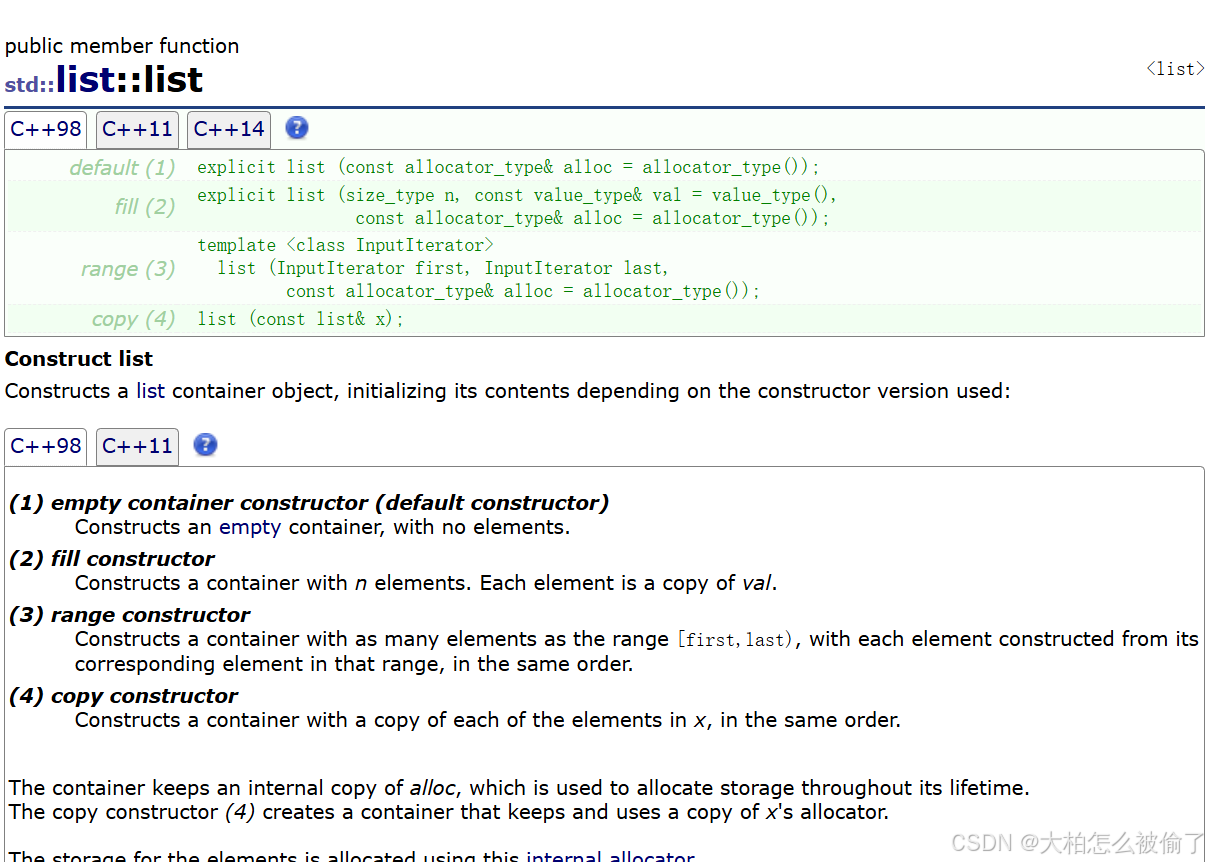The height and width of the screenshot is (862, 1210).
Task: Click the 'default (1)' prototype label
Action: point(122,168)
